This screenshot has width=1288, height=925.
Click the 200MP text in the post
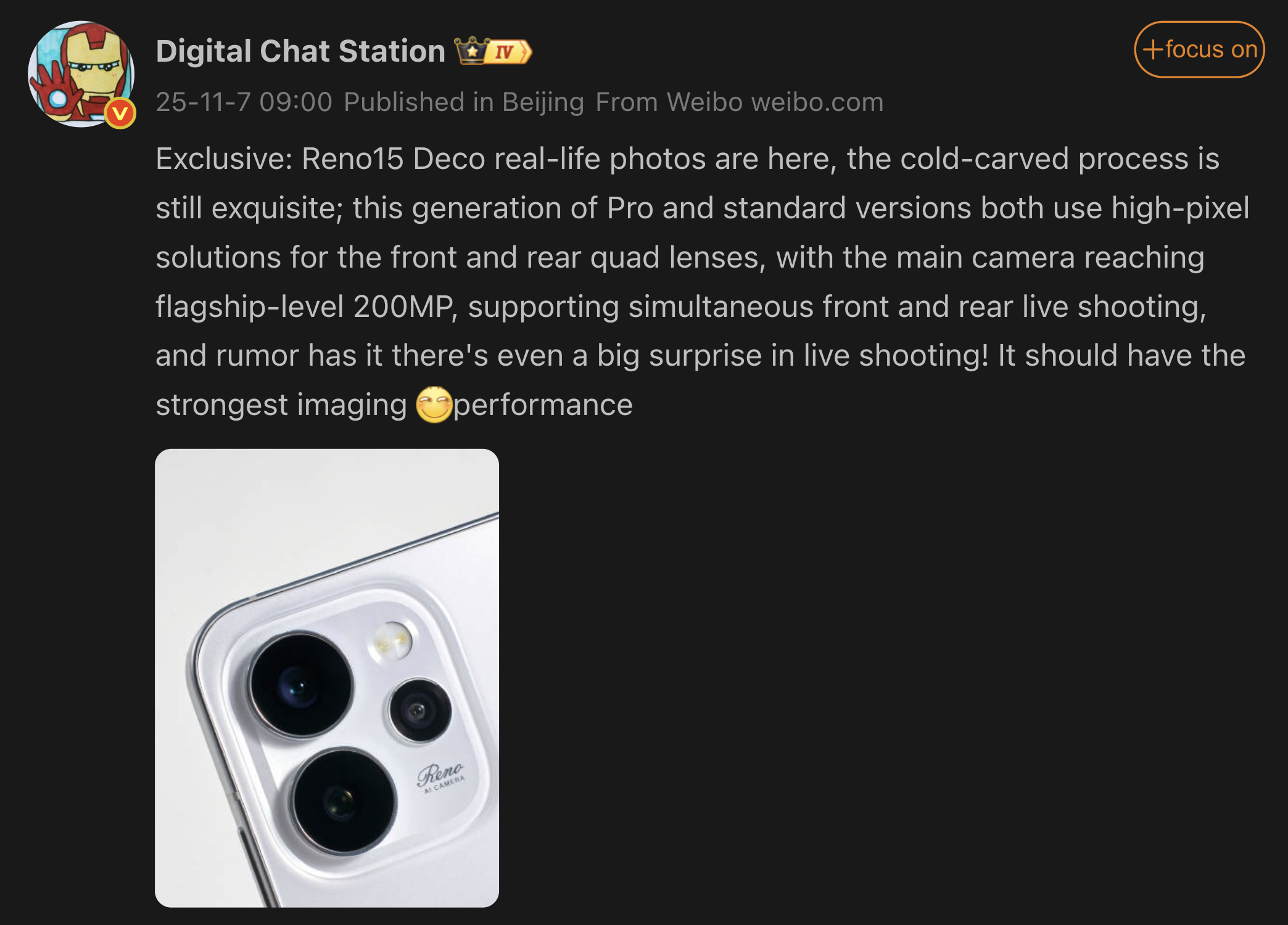[x=404, y=306]
